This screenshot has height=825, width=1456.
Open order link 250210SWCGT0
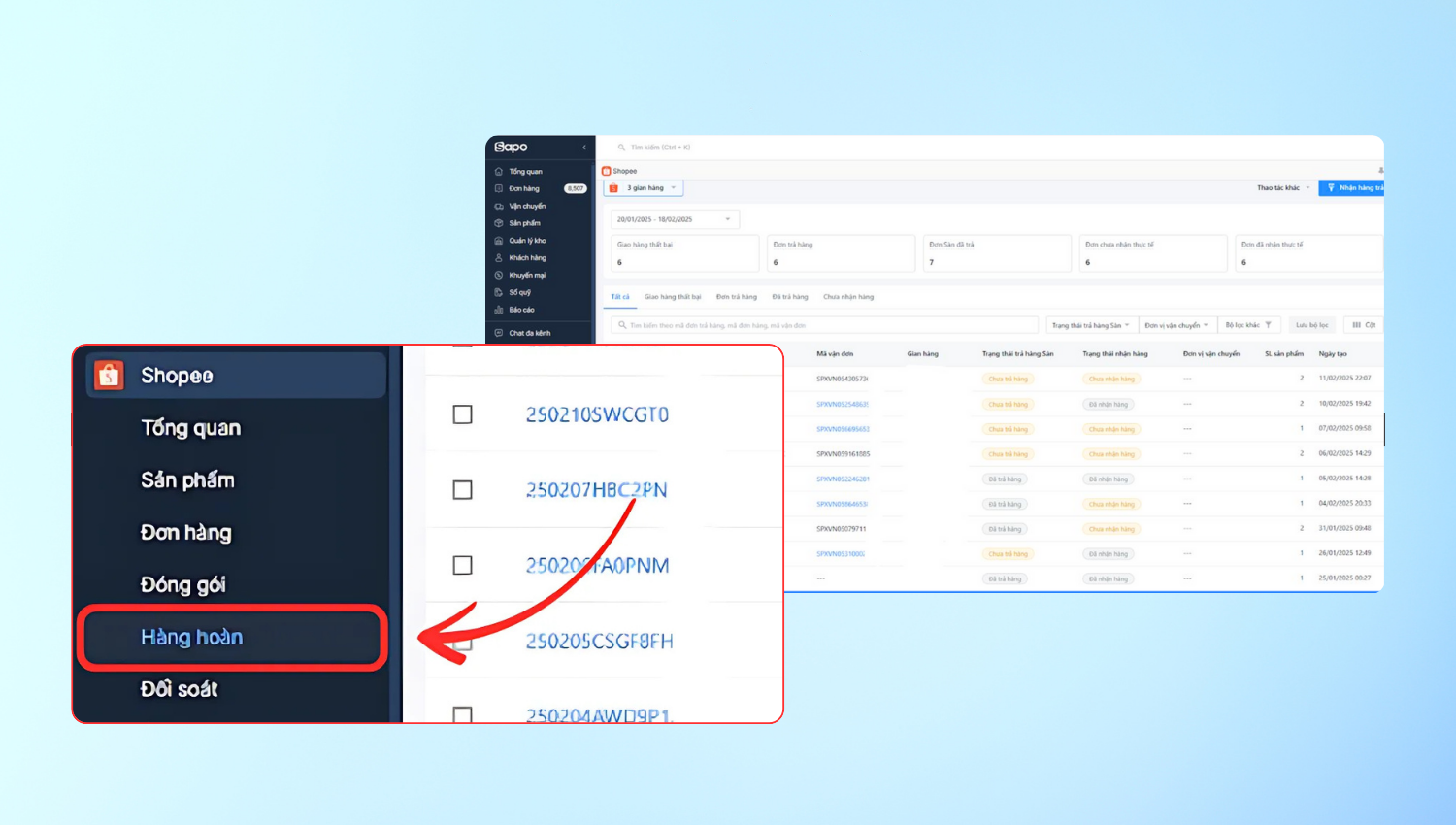(x=597, y=414)
